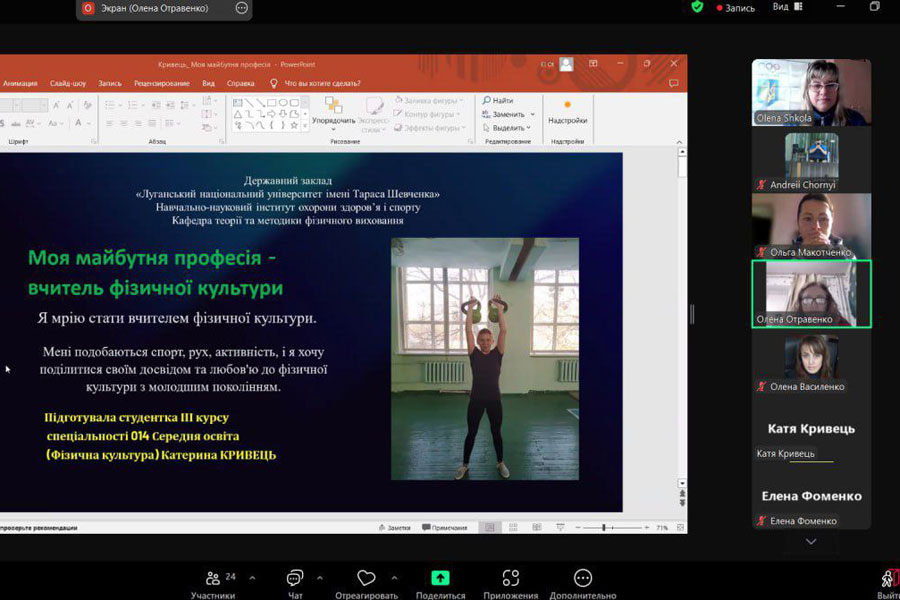Expand the arrow next to Чат
This screenshot has width=900, height=600.
(x=320, y=577)
